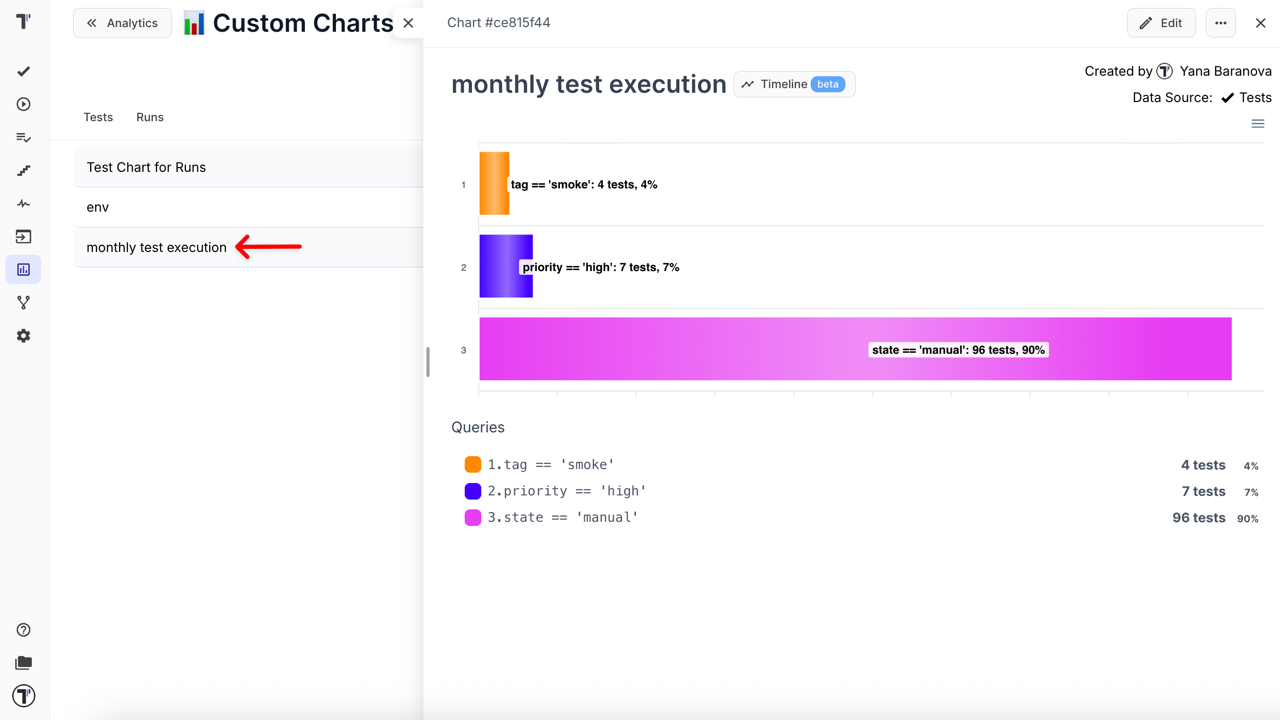Open Settings via the gear icon
1280x720 pixels.
point(23,335)
